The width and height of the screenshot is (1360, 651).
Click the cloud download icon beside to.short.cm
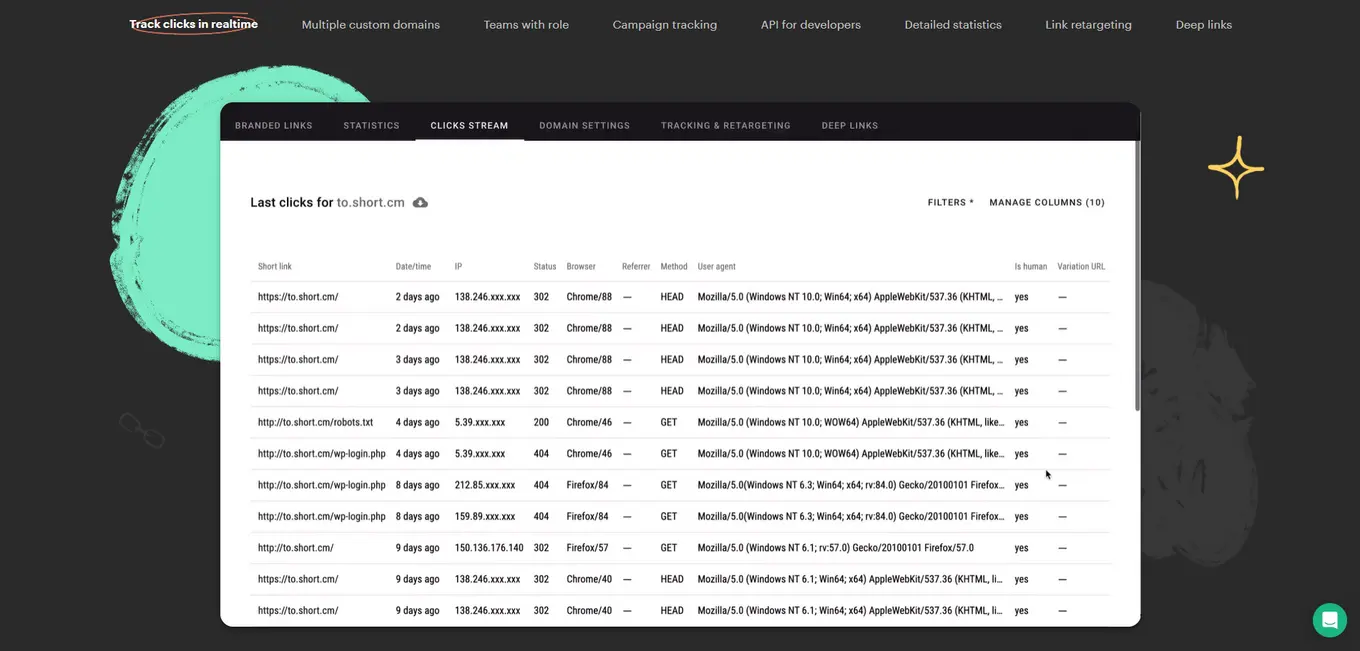421,203
